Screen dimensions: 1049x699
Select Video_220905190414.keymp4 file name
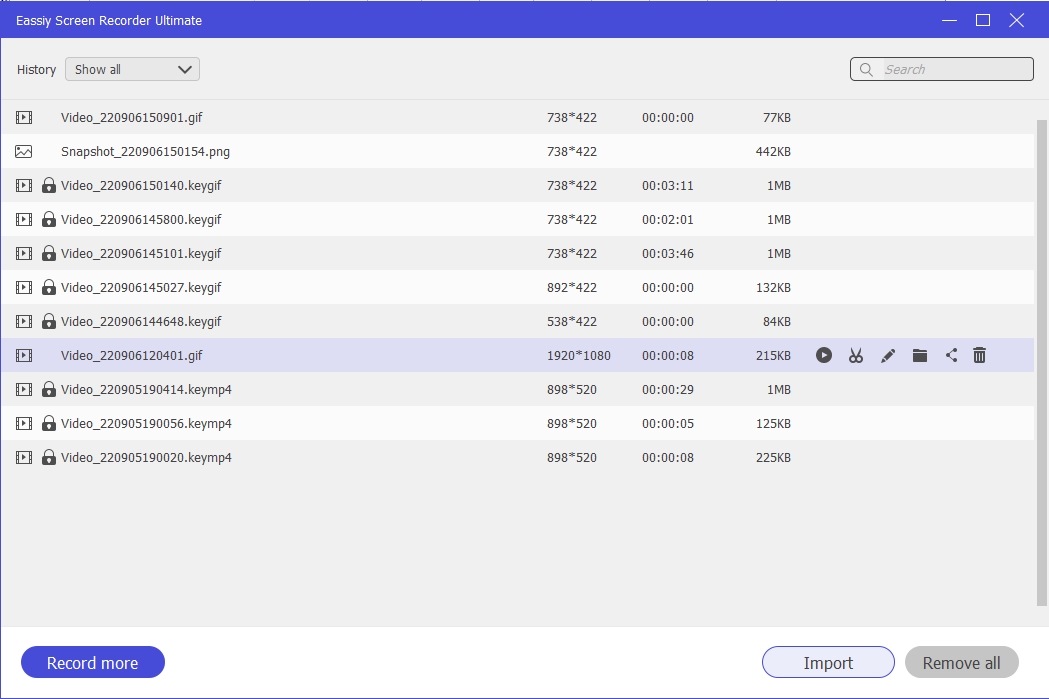(x=147, y=390)
